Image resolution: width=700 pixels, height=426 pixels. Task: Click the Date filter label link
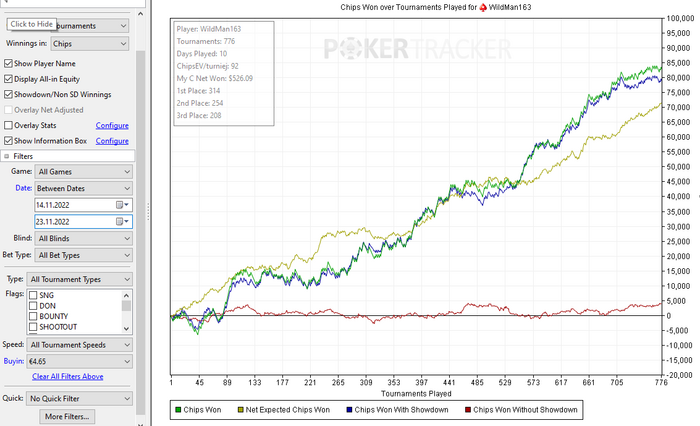click(x=23, y=188)
